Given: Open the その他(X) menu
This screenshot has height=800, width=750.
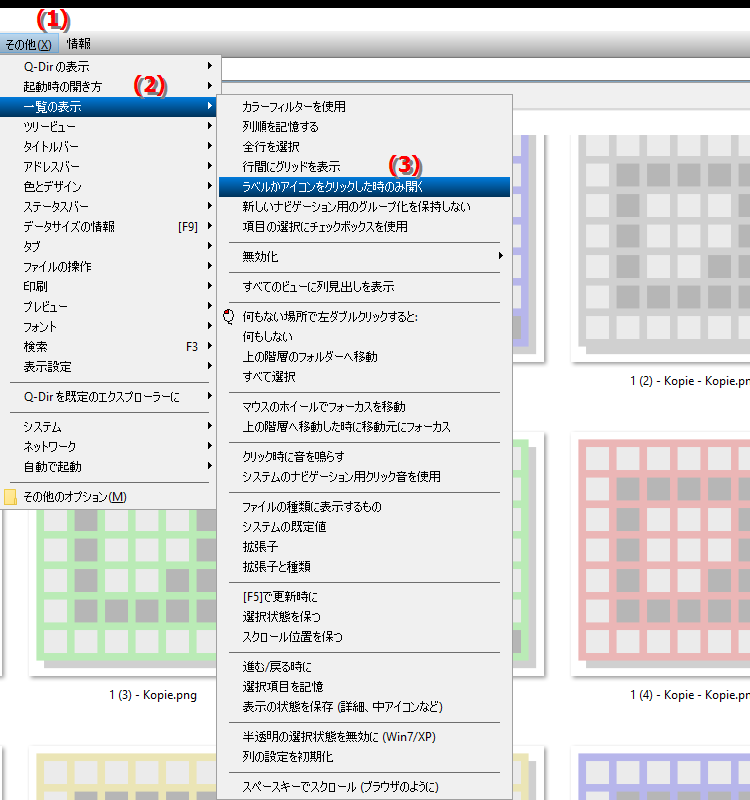Looking at the screenshot, I should 29,44.
